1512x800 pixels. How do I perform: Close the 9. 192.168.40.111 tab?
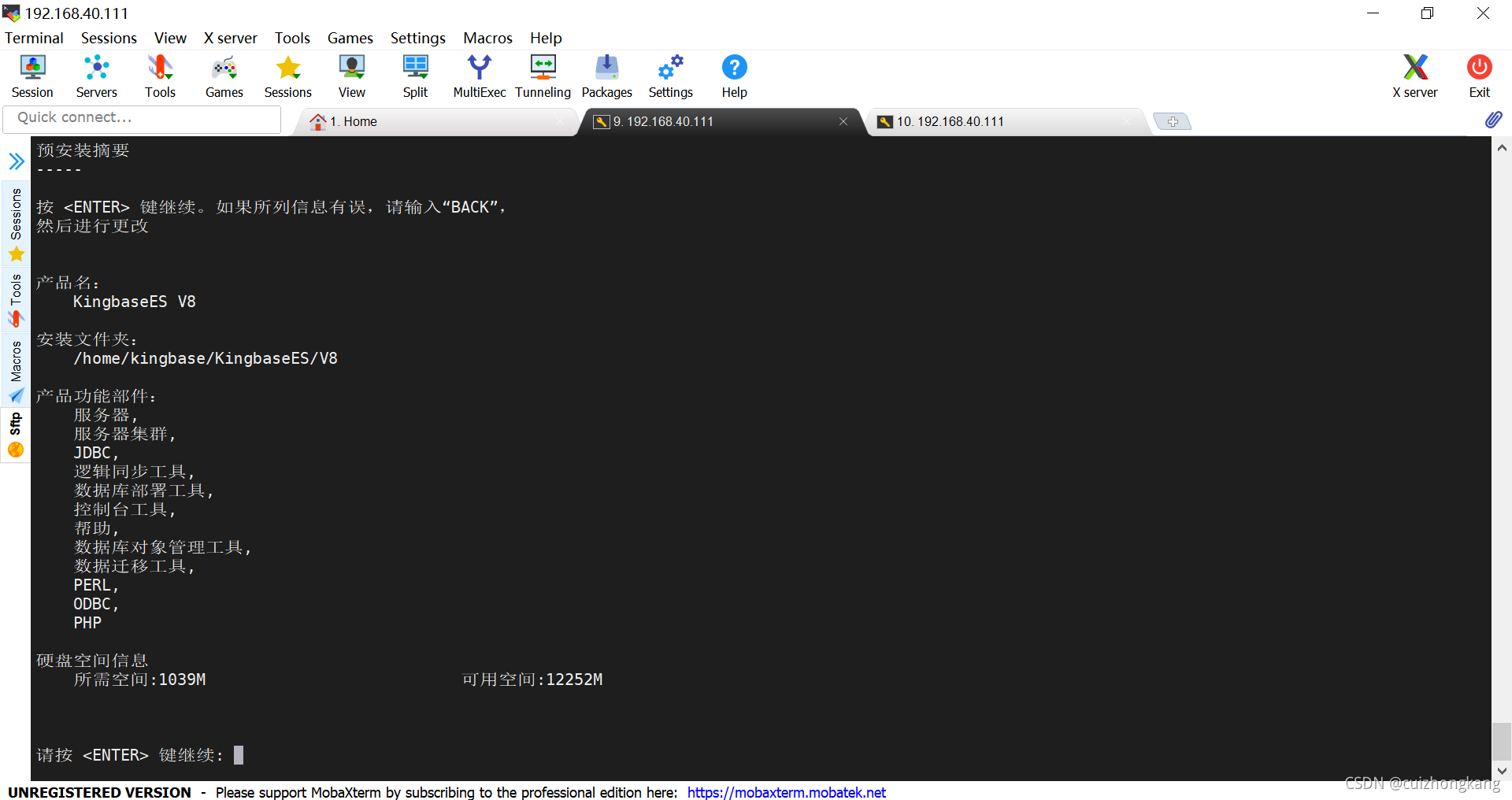coord(843,121)
